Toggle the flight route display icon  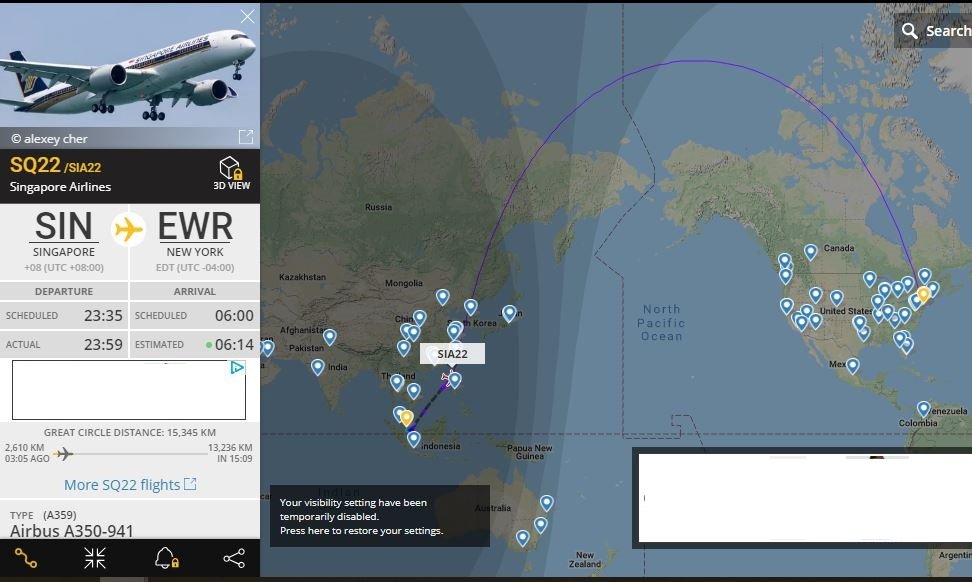point(26,558)
